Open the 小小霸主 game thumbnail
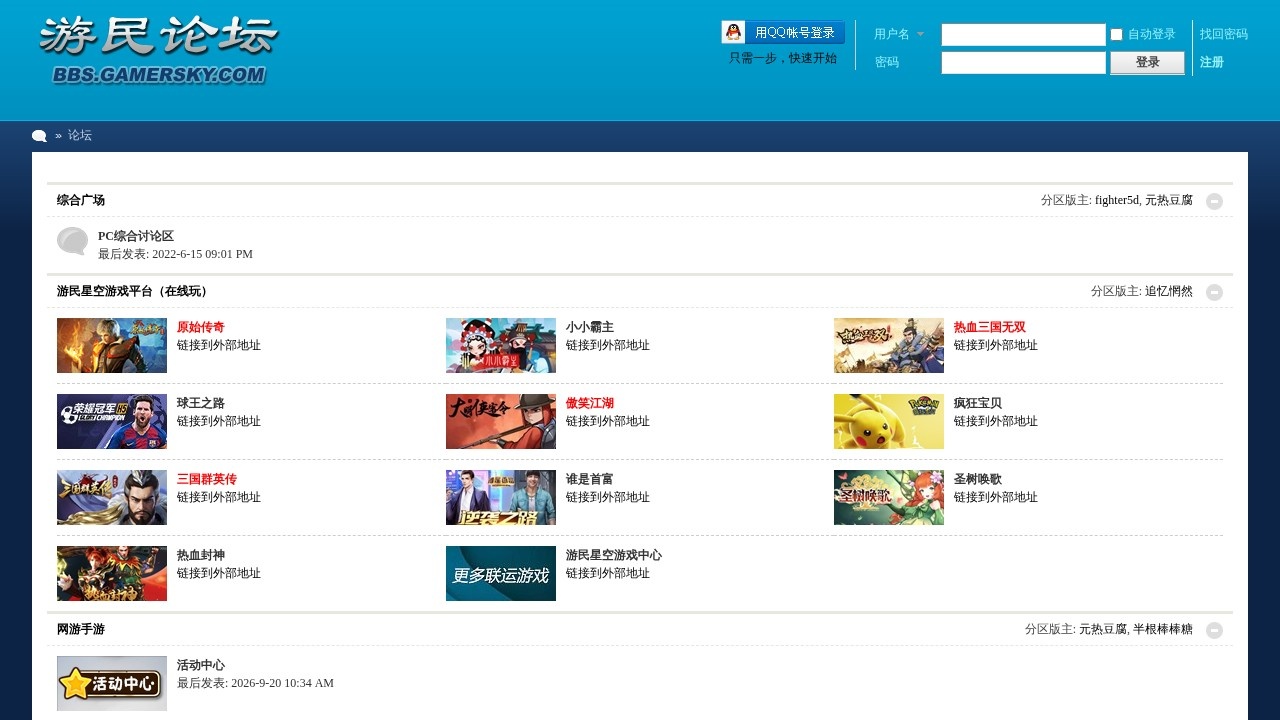 pyautogui.click(x=501, y=345)
